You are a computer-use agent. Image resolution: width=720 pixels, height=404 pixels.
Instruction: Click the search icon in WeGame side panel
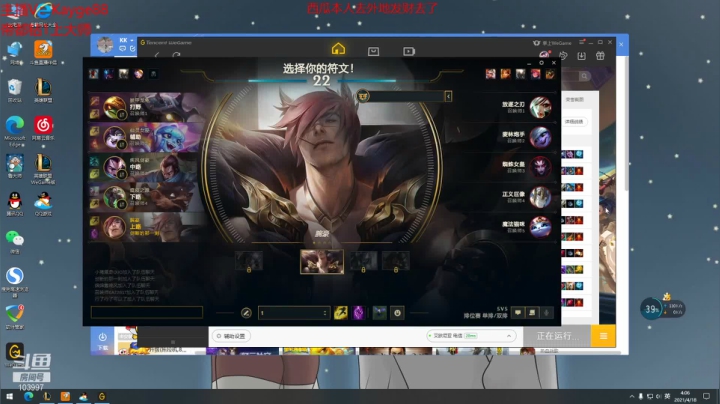(x=584, y=76)
